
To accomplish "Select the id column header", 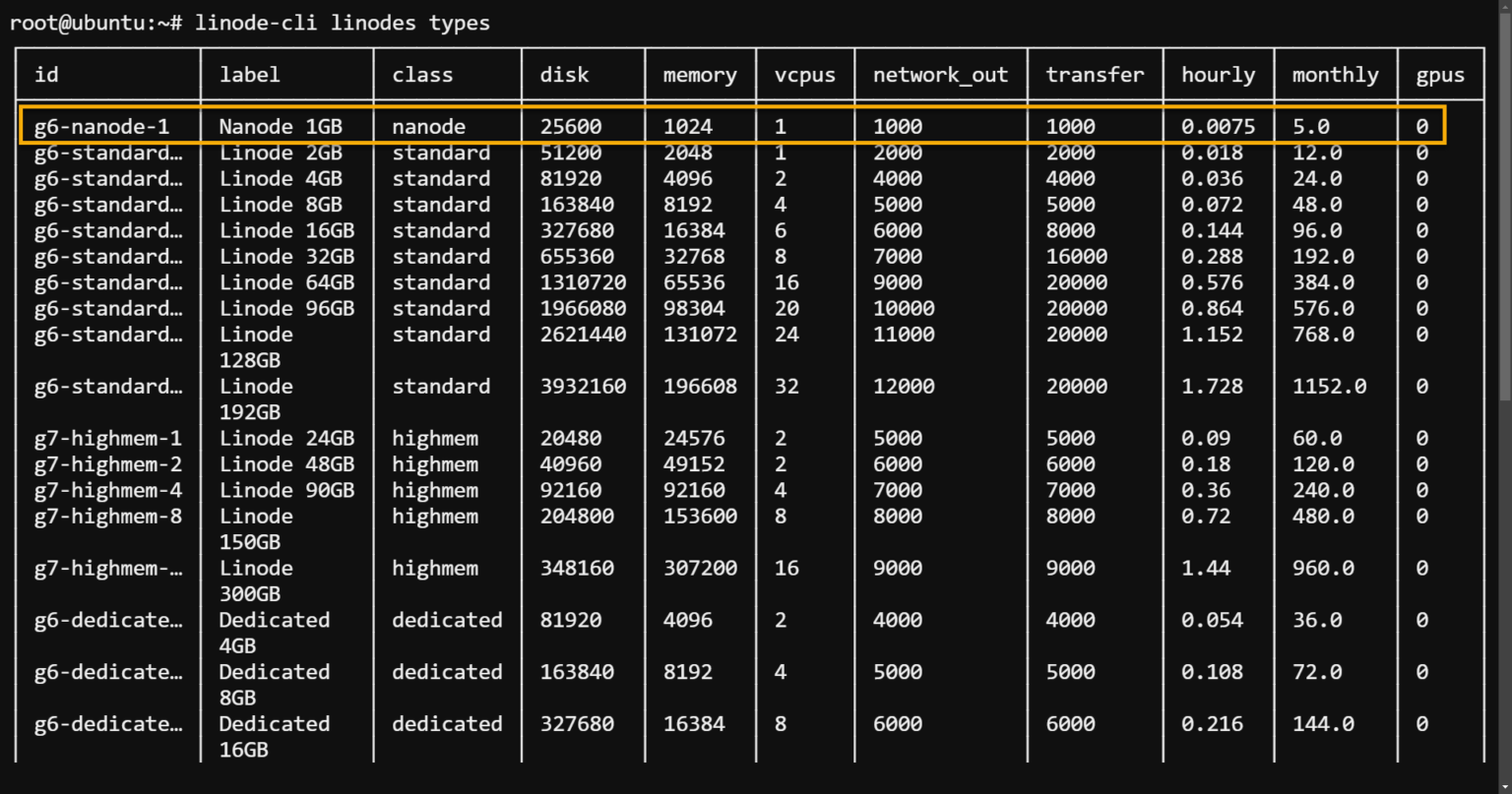I will tap(45, 74).
